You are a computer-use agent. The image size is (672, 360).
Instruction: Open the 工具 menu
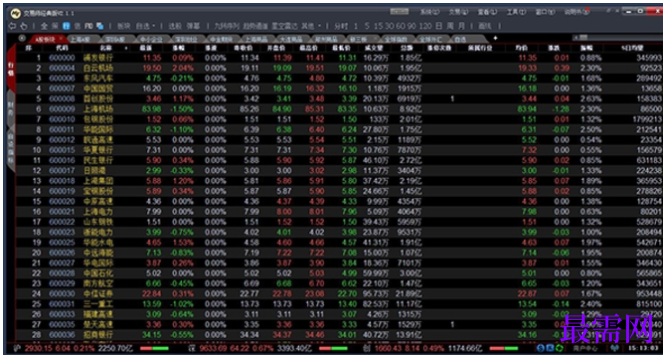516,12
